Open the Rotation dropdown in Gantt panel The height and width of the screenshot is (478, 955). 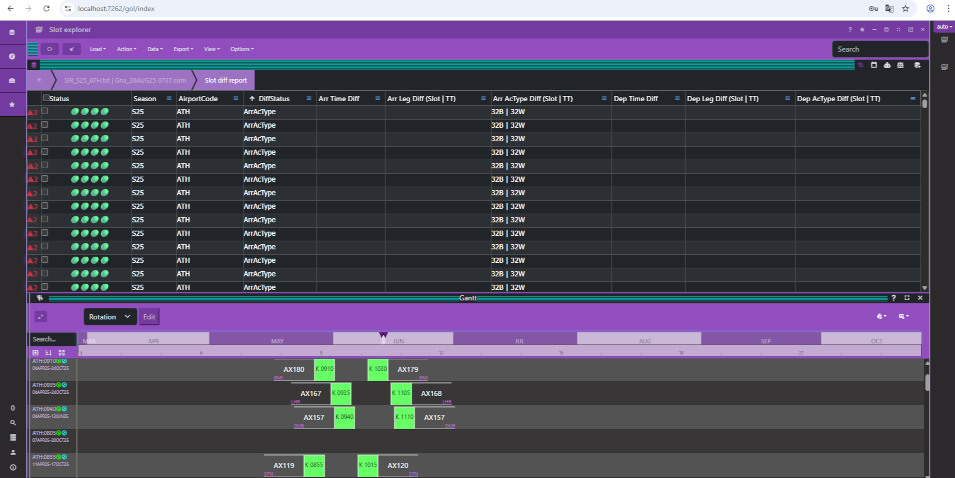pos(109,317)
